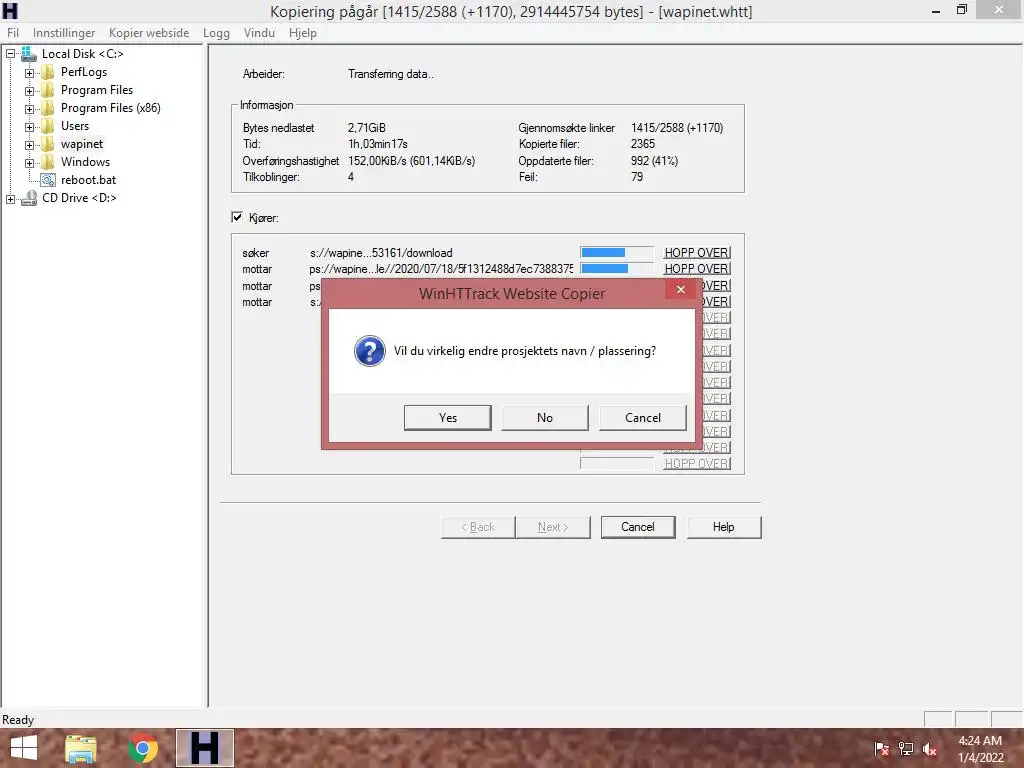Collapse the Local Disk C: tree node
The height and width of the screenshot is (768, 1024).
tap(10, 54)
